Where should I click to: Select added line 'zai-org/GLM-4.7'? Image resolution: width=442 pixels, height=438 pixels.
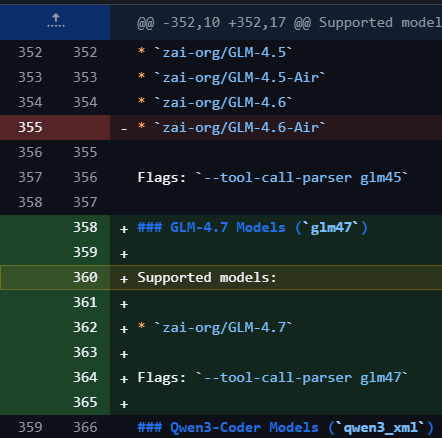tap(224, 327)
